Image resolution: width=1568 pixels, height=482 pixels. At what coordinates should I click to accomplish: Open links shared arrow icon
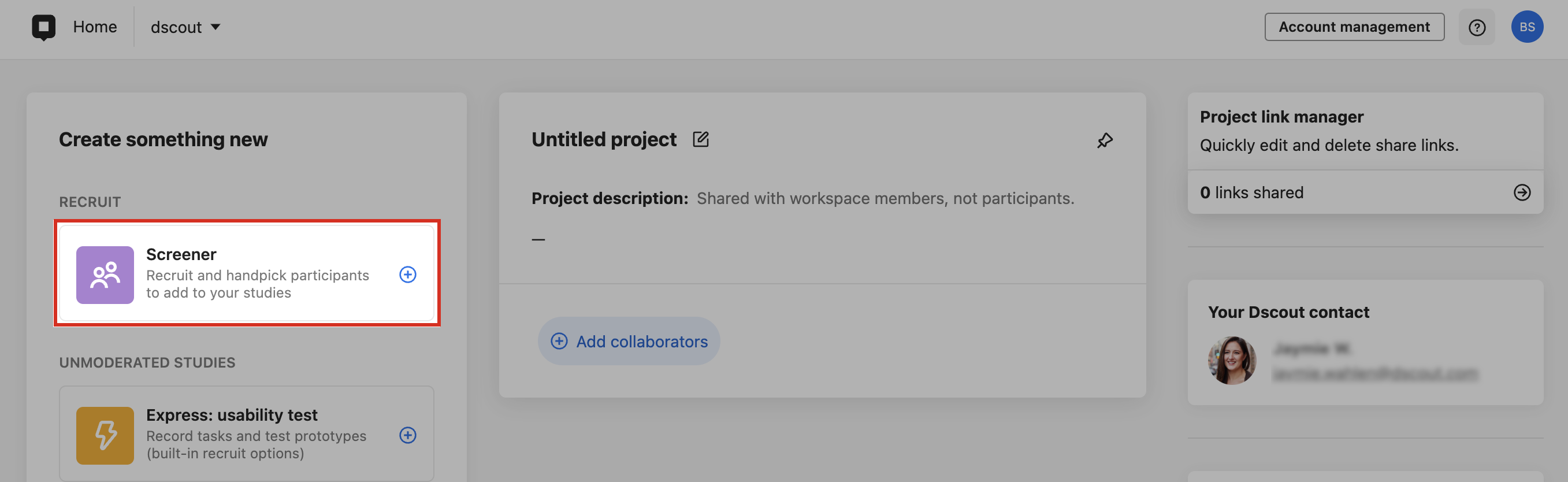(1521, 192)
